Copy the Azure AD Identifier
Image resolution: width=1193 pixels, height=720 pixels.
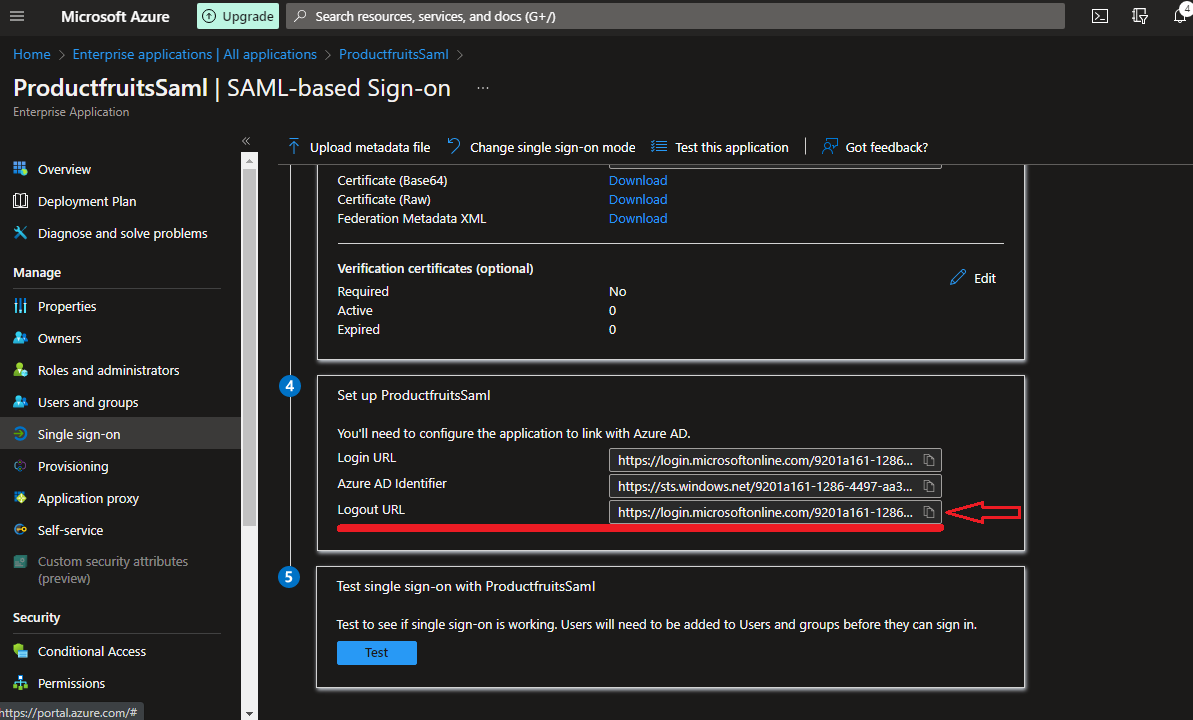(x=928, y=486)
